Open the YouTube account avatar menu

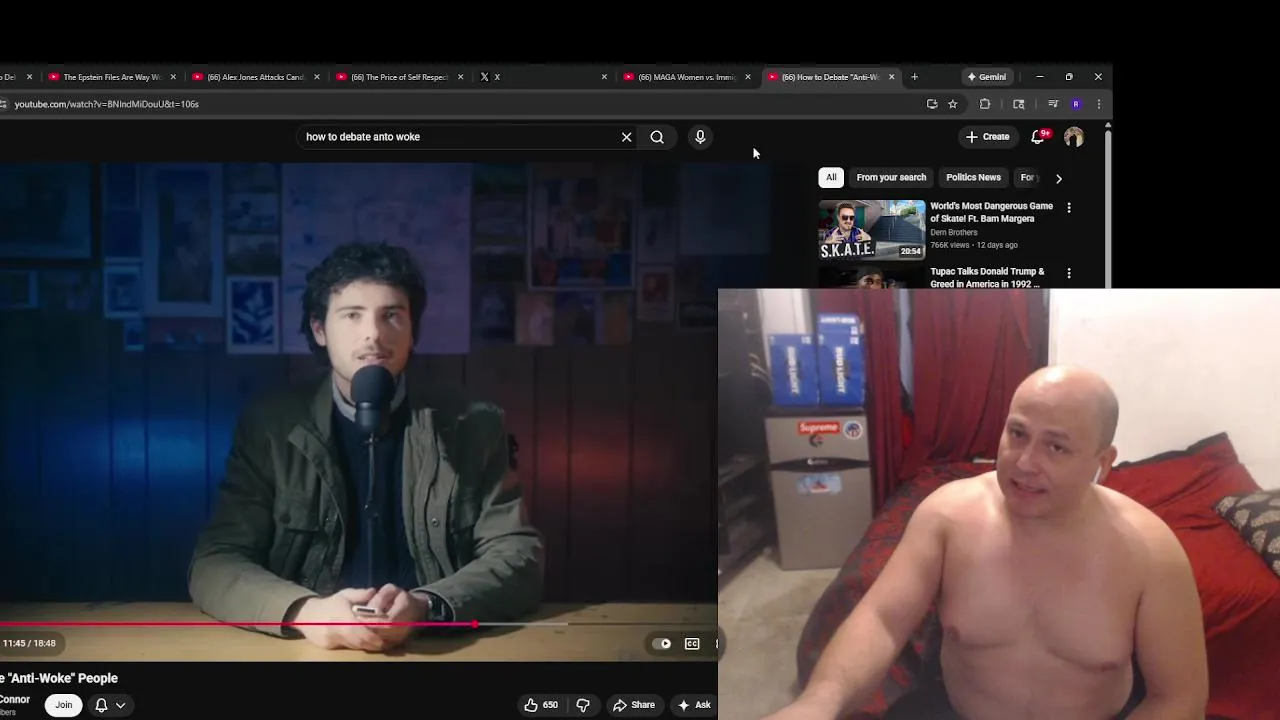coord(1074,137)
